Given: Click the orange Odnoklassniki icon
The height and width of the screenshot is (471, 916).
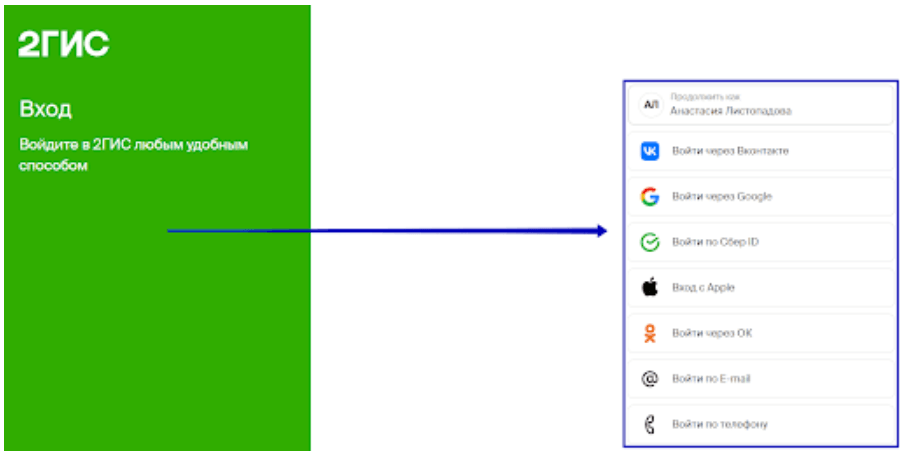Looking at the screenshot, I should (650, 333).
